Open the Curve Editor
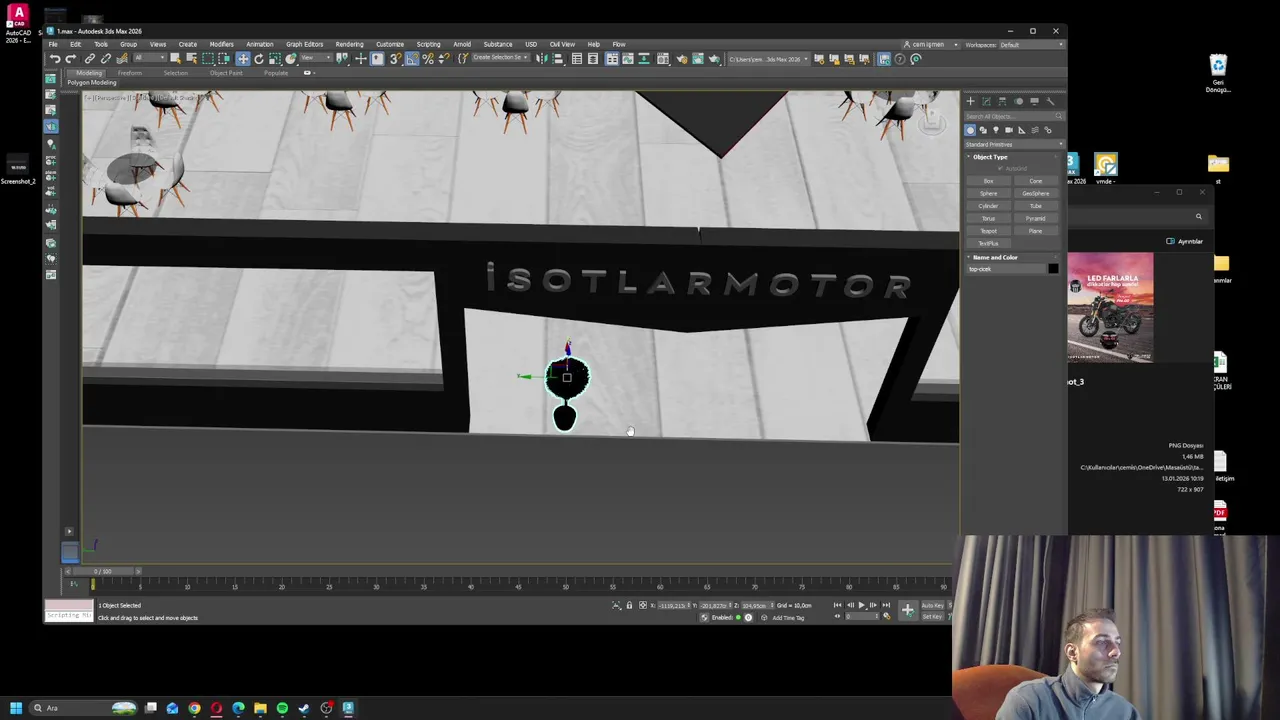The width and height of the screenshot is (1280, 720). pos(627,58)
